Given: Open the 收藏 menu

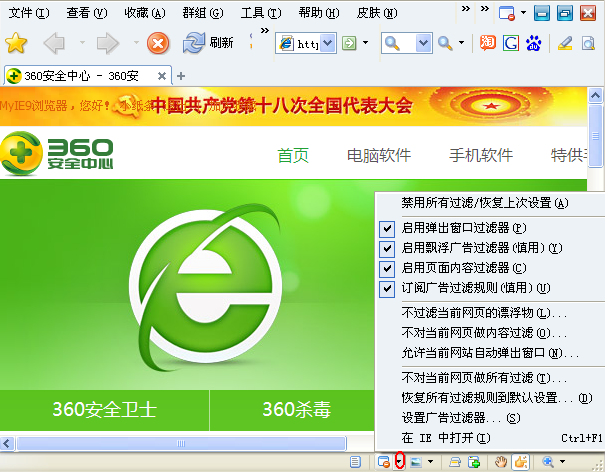Looking at the screenshot, I should (x=145, y=13).
